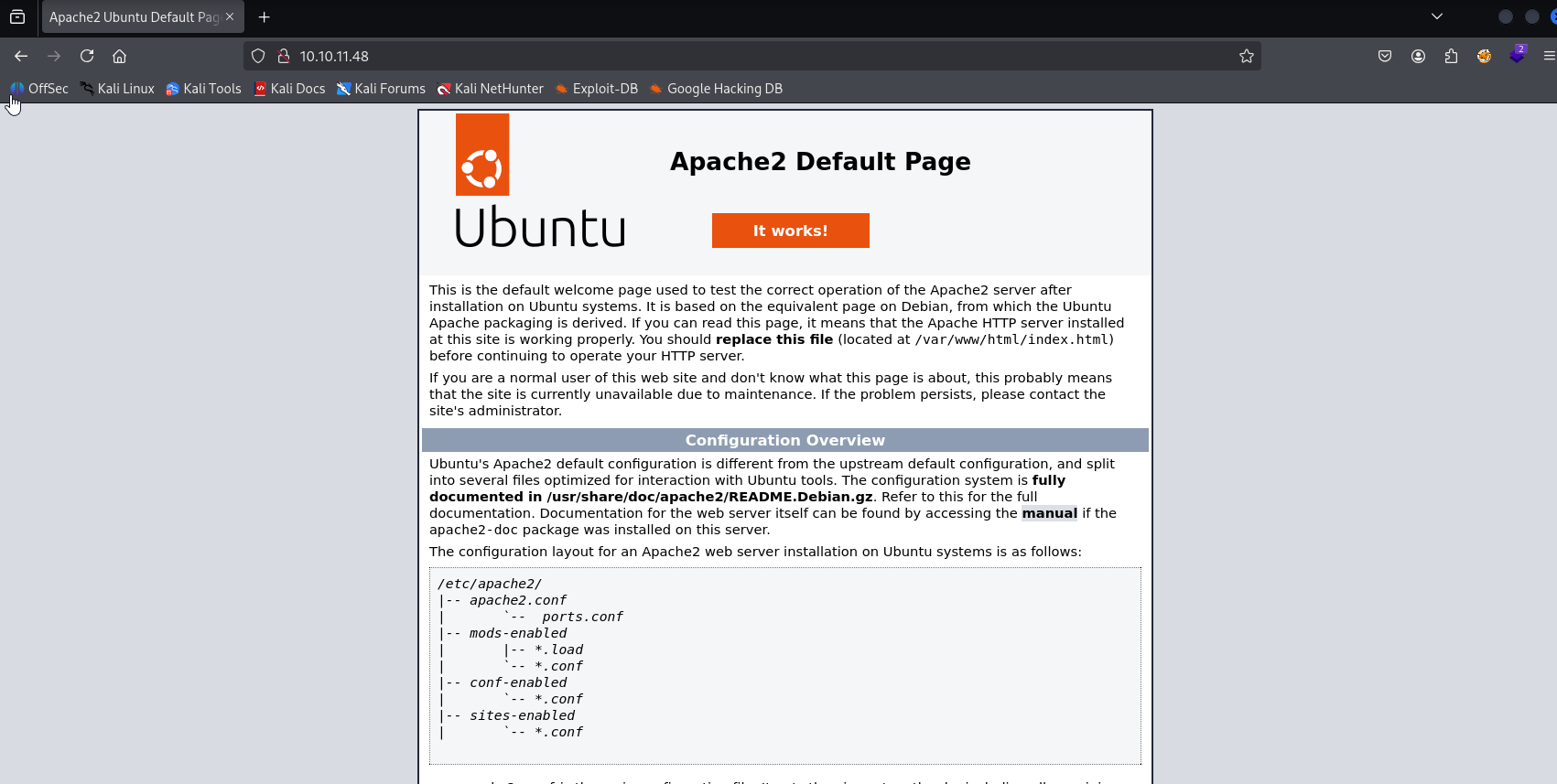Open the hamburger application menu

click(1549, 56)
